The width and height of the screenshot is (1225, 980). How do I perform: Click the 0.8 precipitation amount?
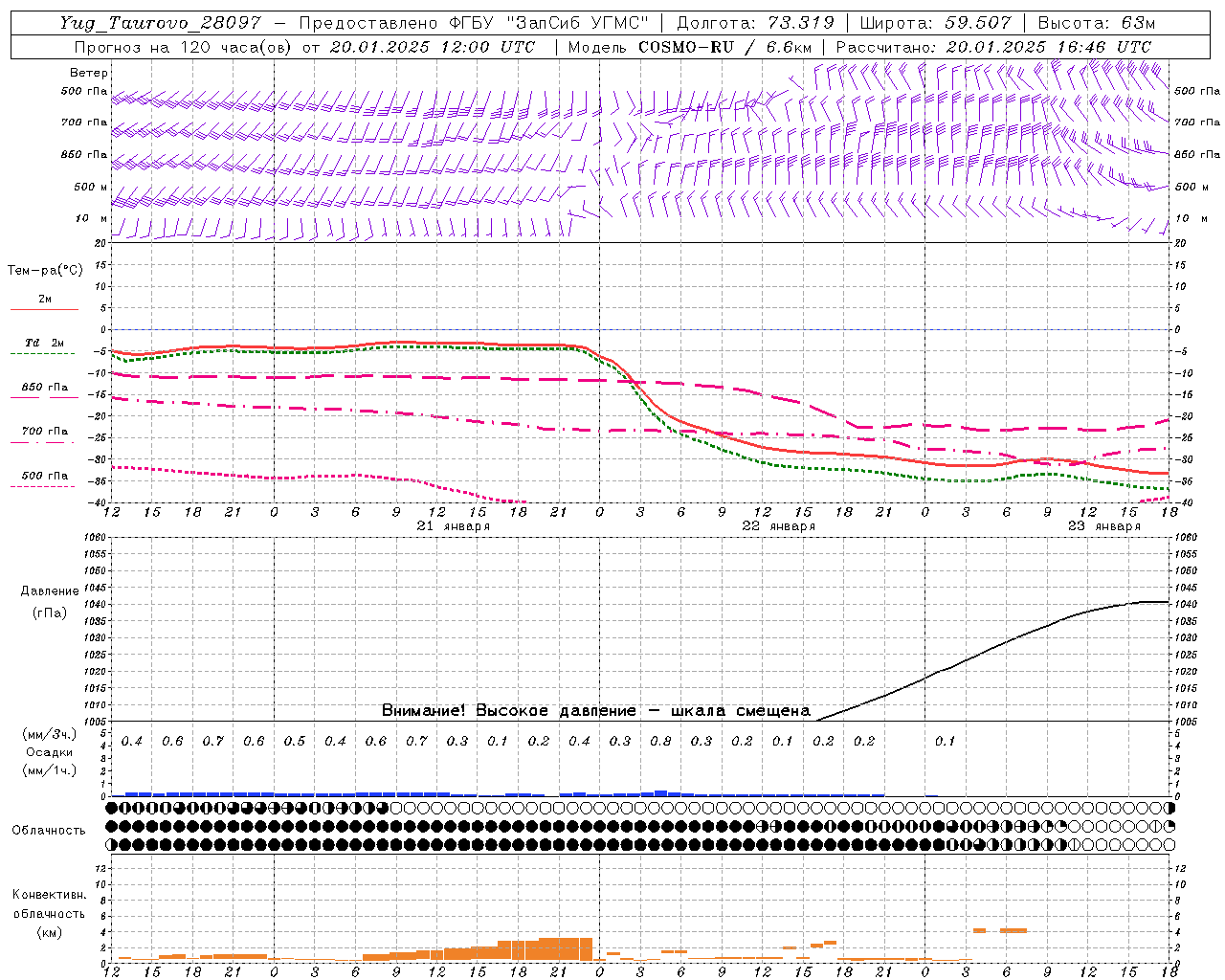(660, 741)
